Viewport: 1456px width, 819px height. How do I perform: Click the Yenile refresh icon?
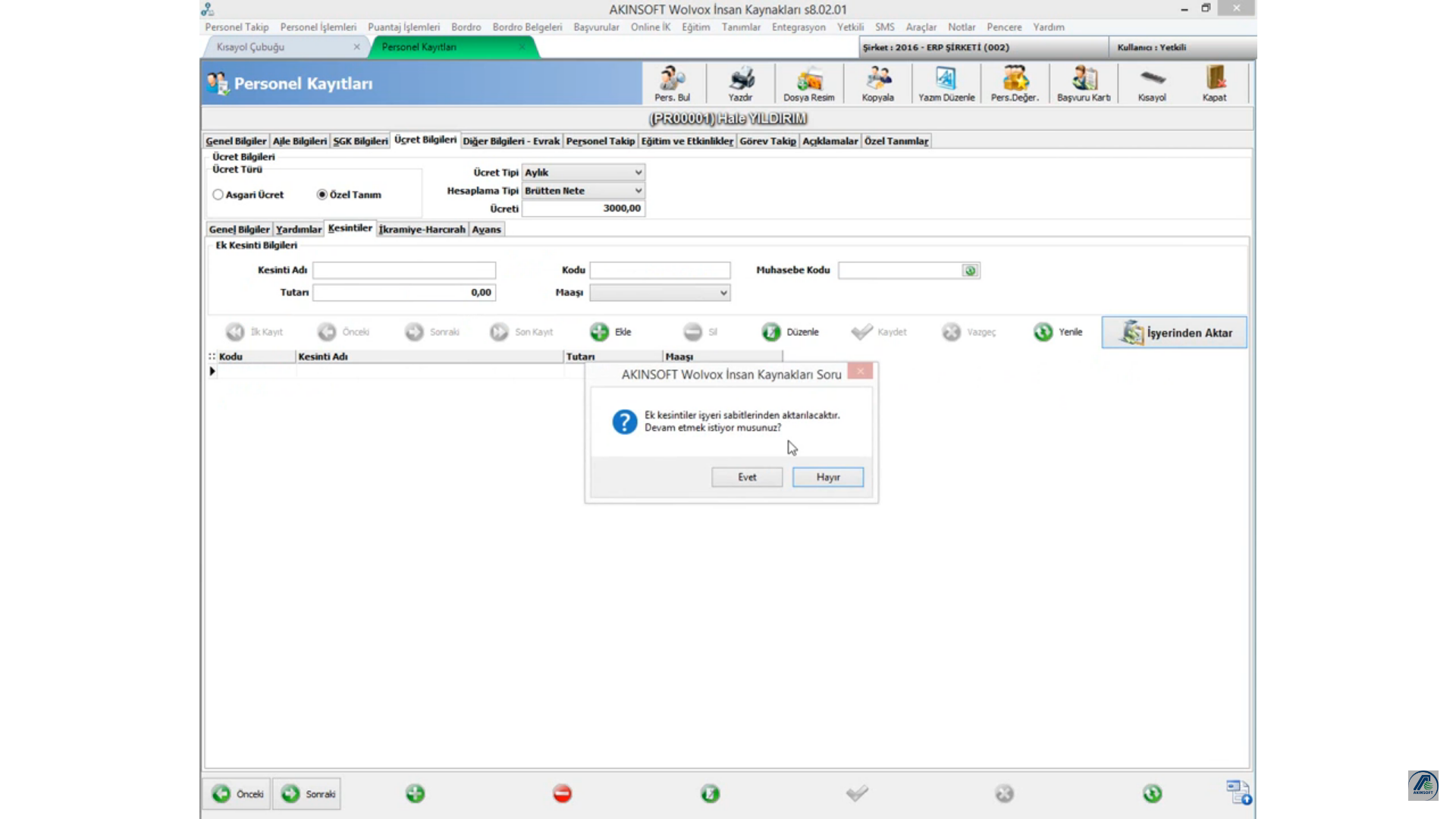point(1043,332)
